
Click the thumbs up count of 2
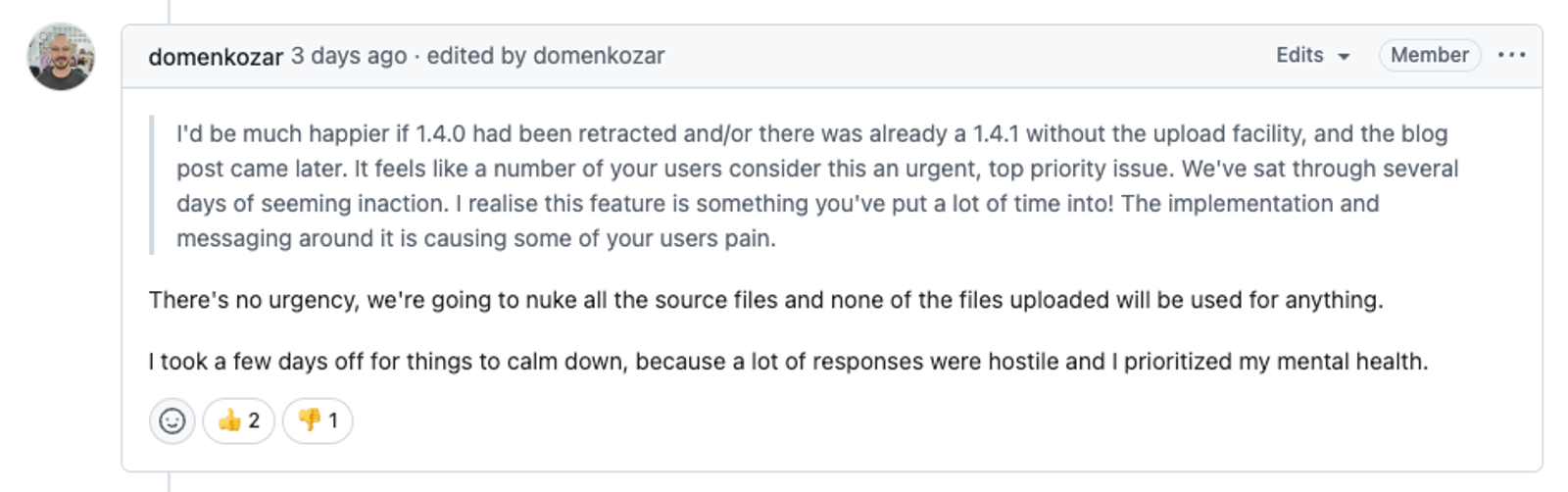(x=254, y=421)
